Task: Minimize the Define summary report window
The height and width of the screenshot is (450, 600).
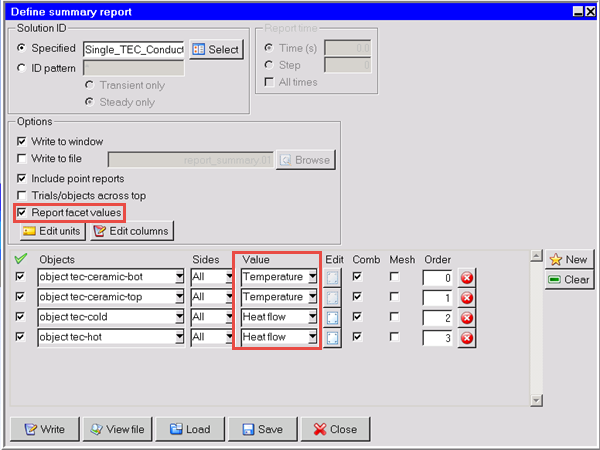Action: click(x=578, y=12)
